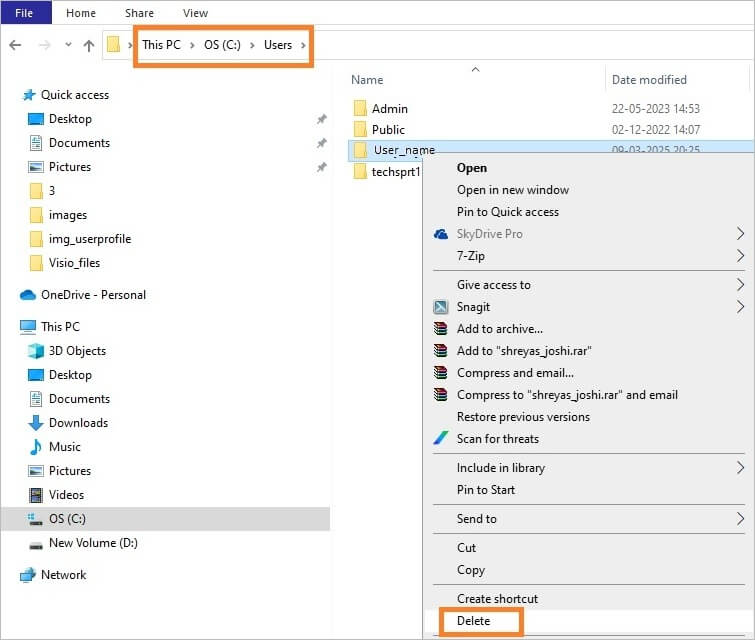Open the recent locations dropdown arrow
Viewport: 755px width, 640px height.
coord(68,44)
